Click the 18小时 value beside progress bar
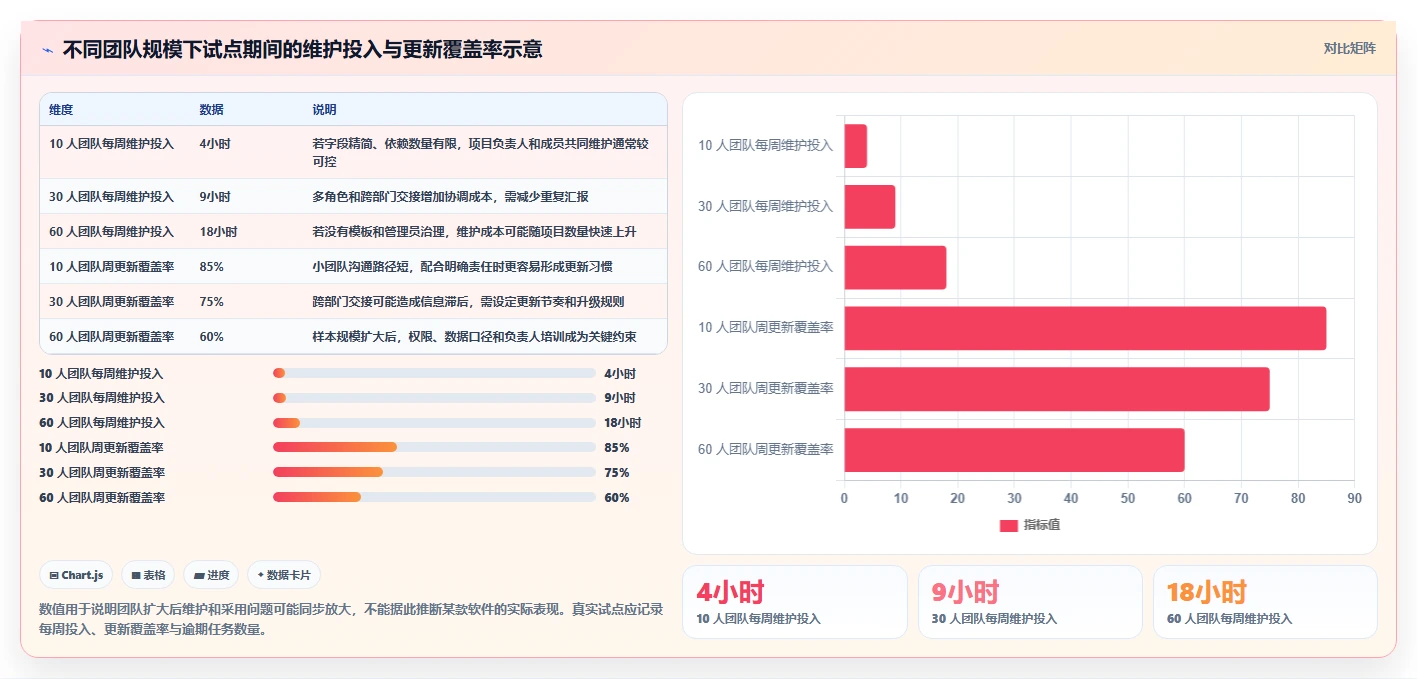Screen dimensions: 1417x679 tap(623, 423)
